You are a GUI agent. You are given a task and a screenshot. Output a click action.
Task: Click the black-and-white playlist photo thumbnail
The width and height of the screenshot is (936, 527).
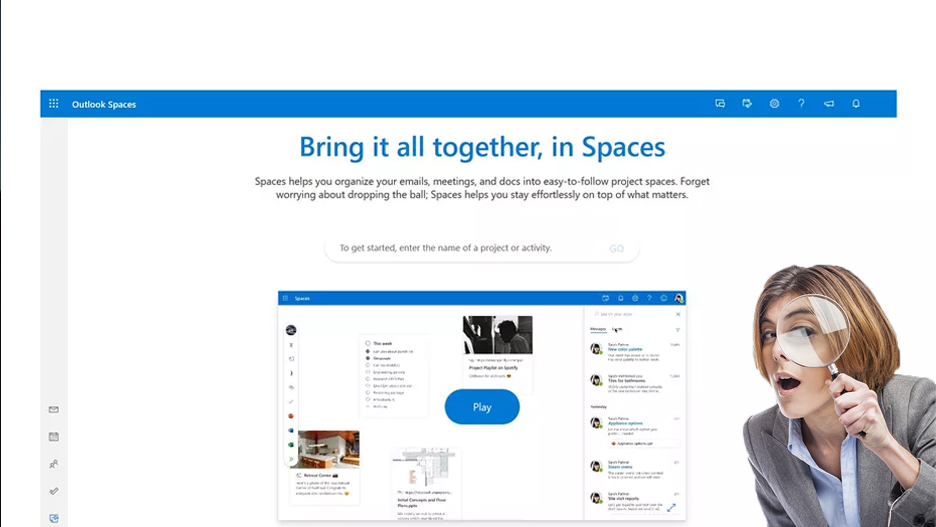pos(498,335)
